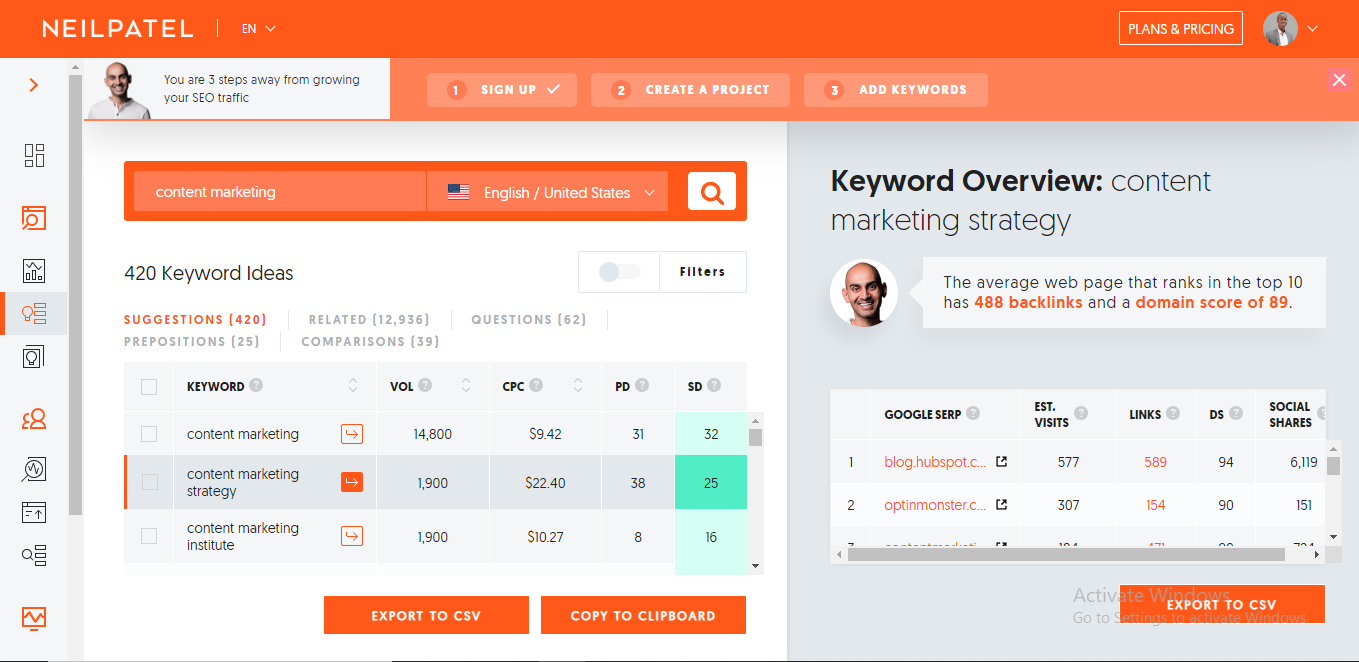Open arrow icon for content marketing strategy
The height and width of the screenshot is (662, 1359).
tap(352, 483)
